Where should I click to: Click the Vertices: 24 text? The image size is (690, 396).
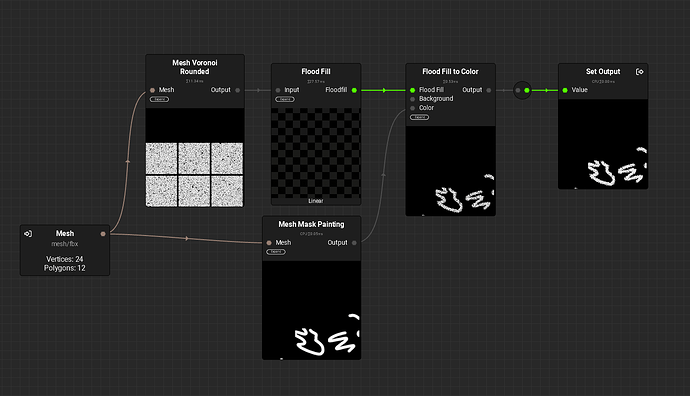click(65, 259)
